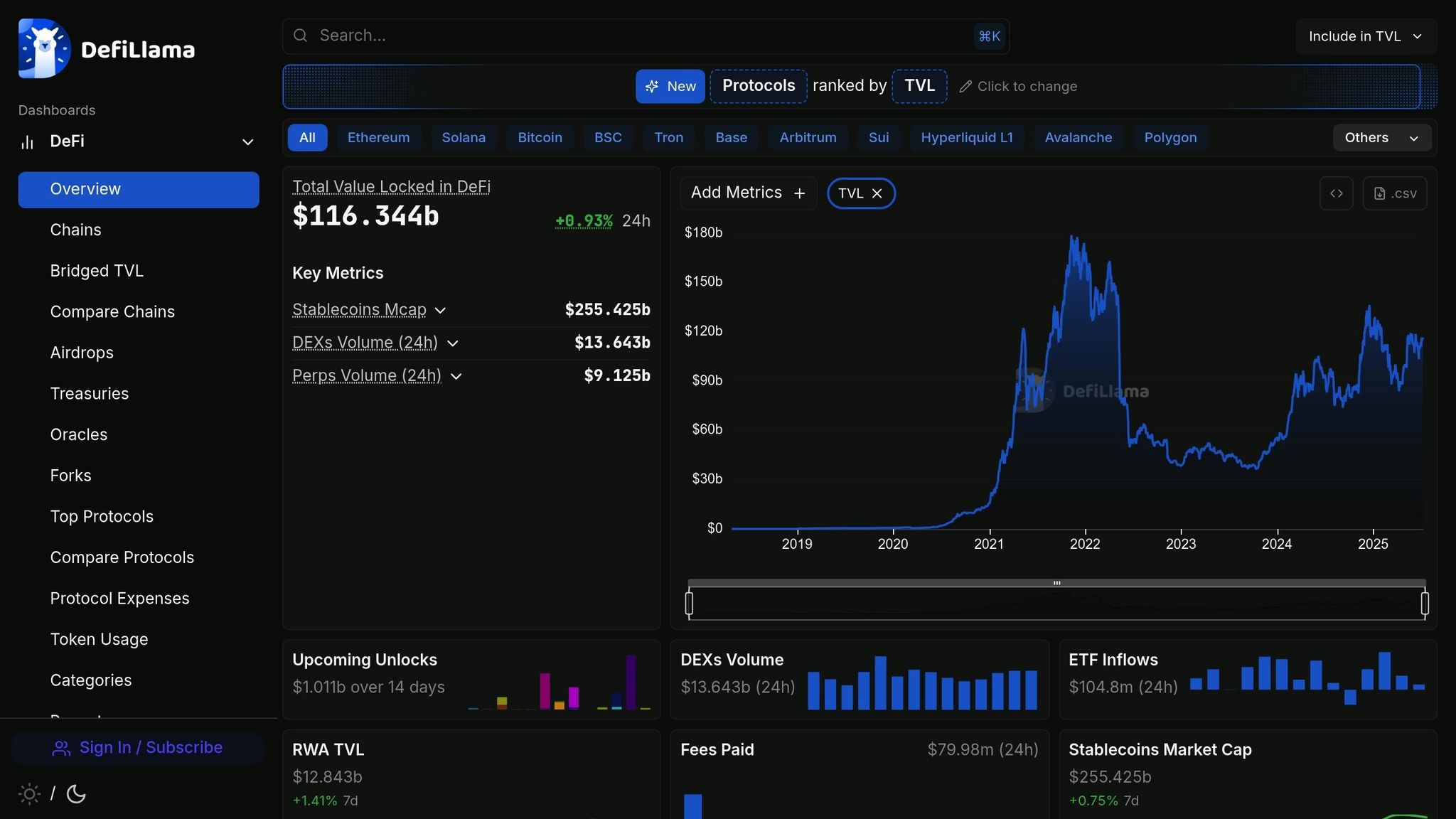Toggle the Ethereum chain filter
1456x819 pixels.
coord(378,138)
